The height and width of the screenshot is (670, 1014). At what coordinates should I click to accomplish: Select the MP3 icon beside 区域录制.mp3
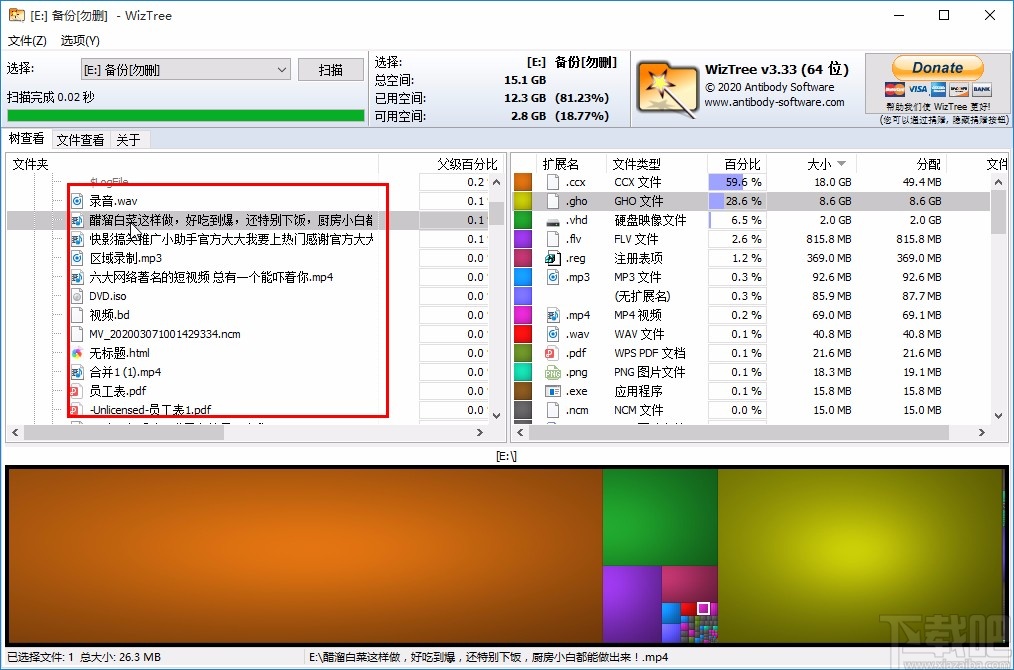(76, 258)
